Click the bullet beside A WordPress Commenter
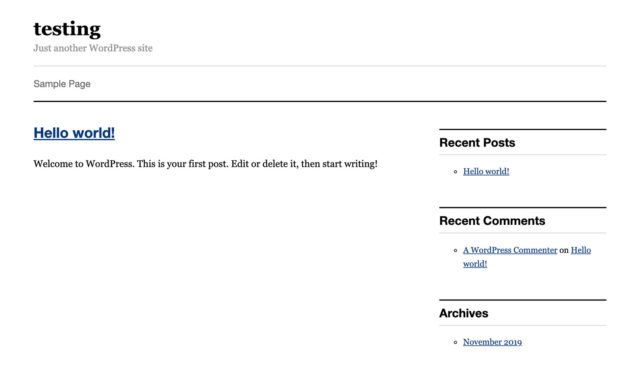This screenshot has height=367, width=640. click(x=456, y=250)
